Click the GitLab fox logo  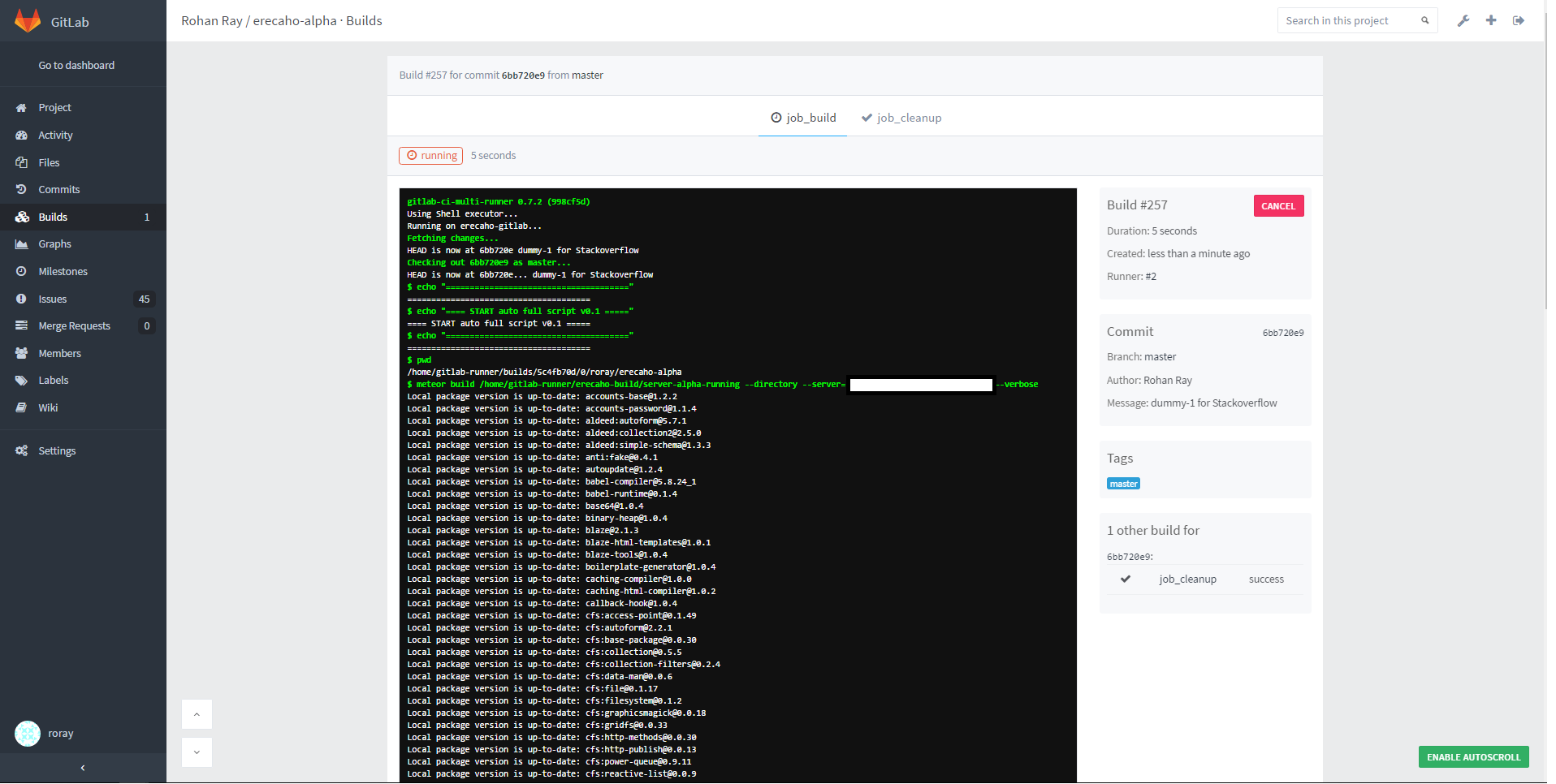click(28, 21)
